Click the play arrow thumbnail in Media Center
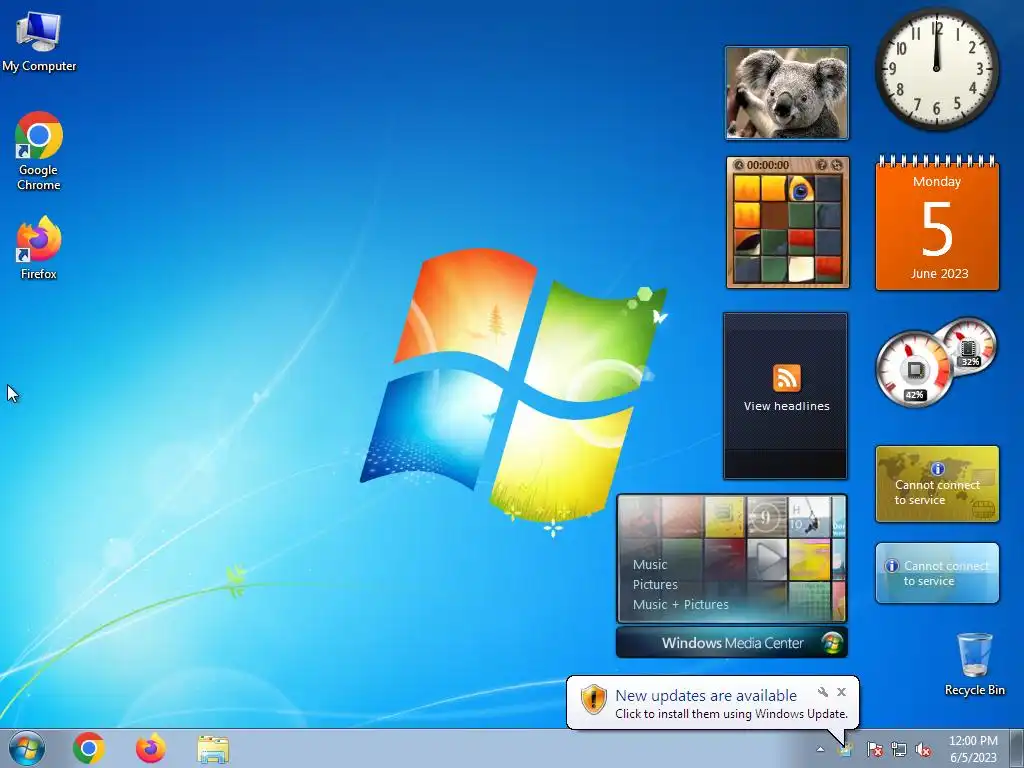 (x=767, y=559)
